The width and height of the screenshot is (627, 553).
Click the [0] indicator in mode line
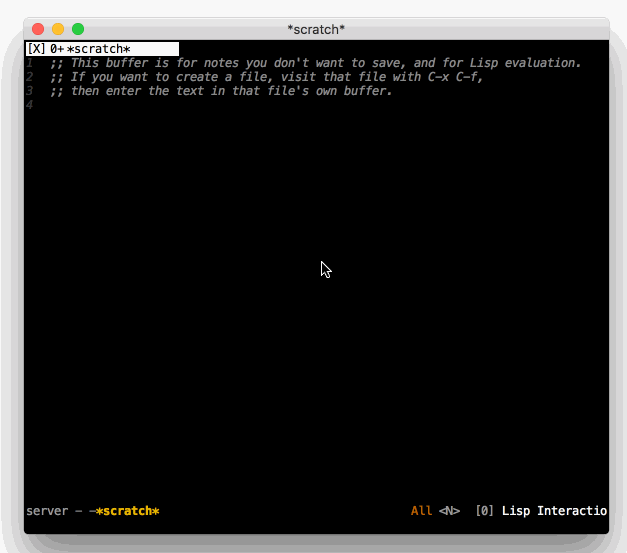(x=484, y=511)
